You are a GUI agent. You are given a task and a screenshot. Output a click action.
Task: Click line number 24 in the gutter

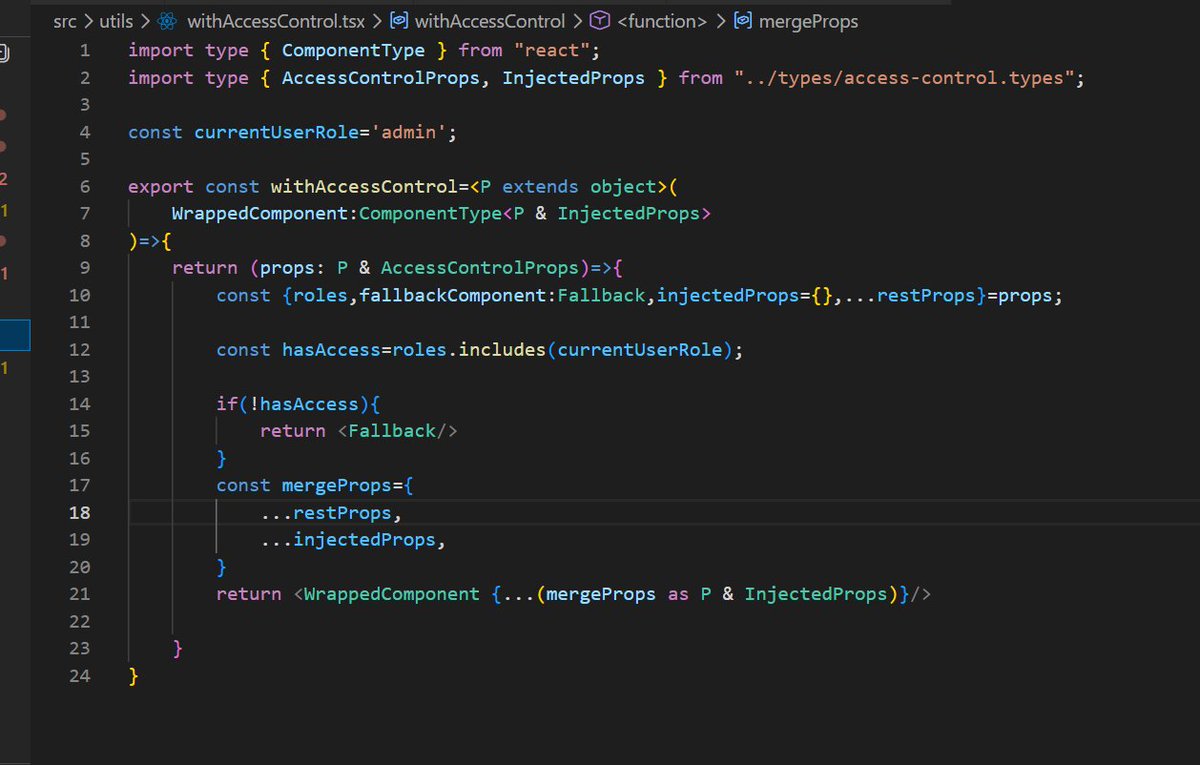(80, 676)
